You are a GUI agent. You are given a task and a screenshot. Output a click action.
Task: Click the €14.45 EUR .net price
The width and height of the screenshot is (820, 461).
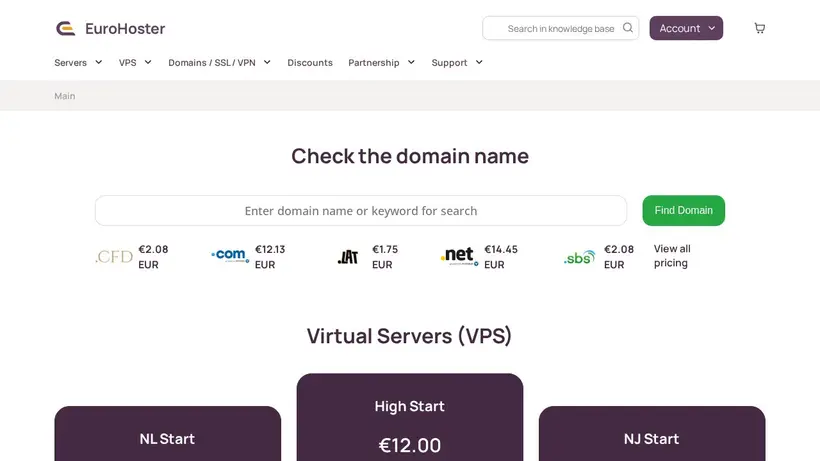click(x=500, y=257)
